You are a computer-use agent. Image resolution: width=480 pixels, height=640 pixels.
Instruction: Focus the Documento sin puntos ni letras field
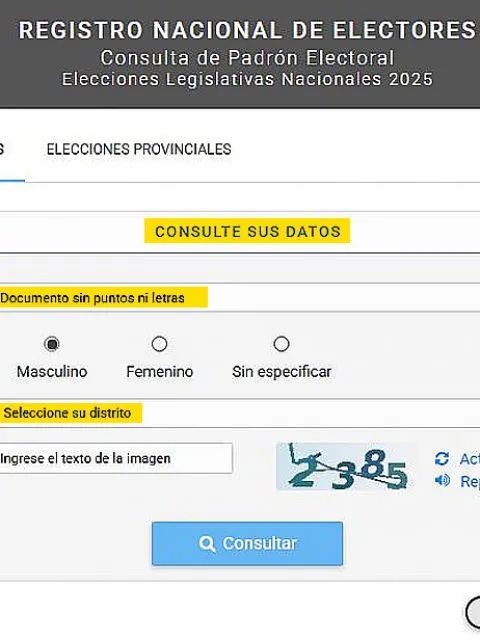[x=240, y=298]
